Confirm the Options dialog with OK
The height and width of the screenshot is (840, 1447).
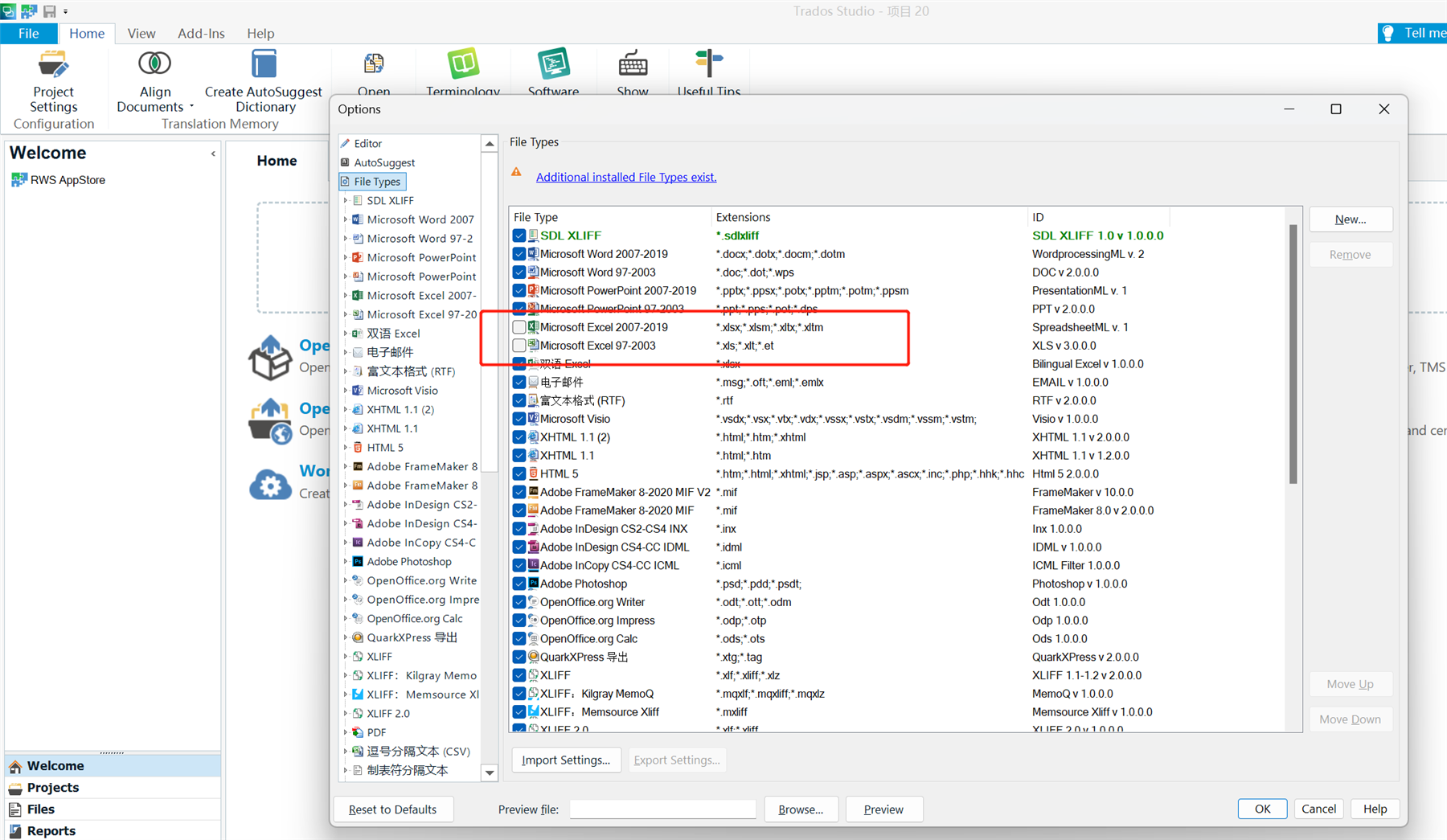[x=1262, y=809]
